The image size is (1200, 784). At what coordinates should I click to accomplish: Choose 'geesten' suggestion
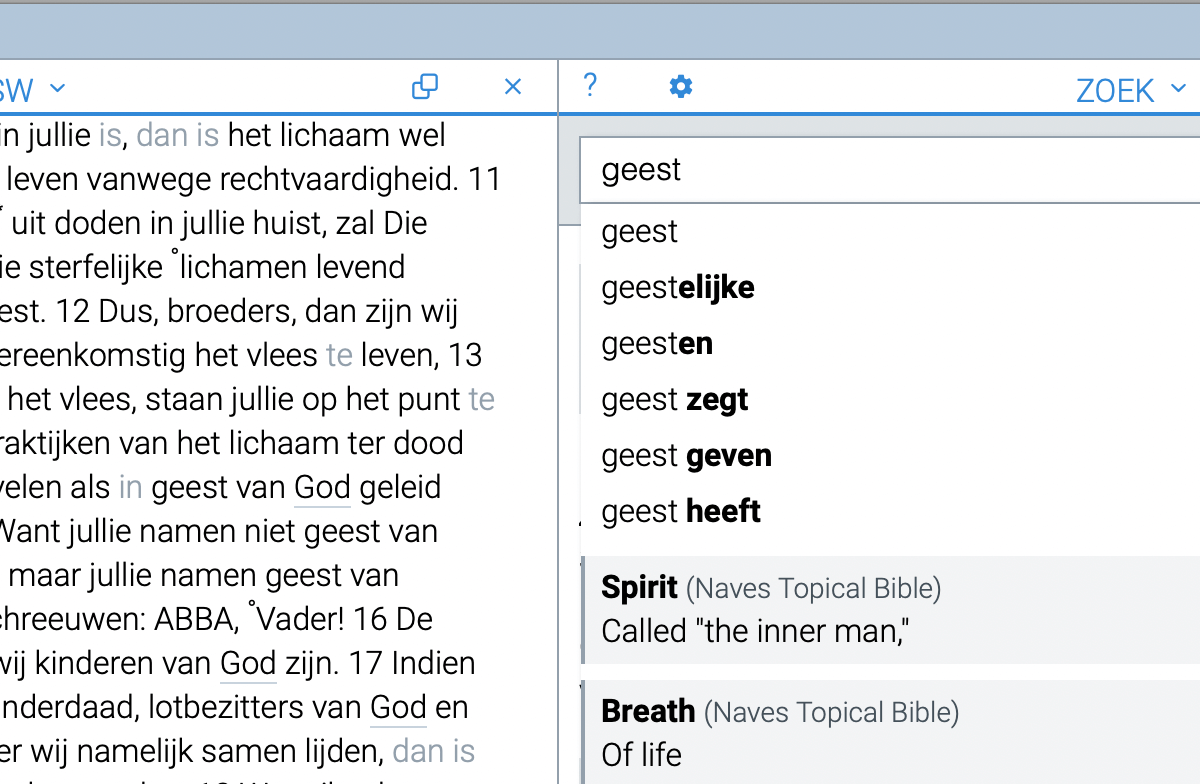pyautogui.click(x=656, y=343)
